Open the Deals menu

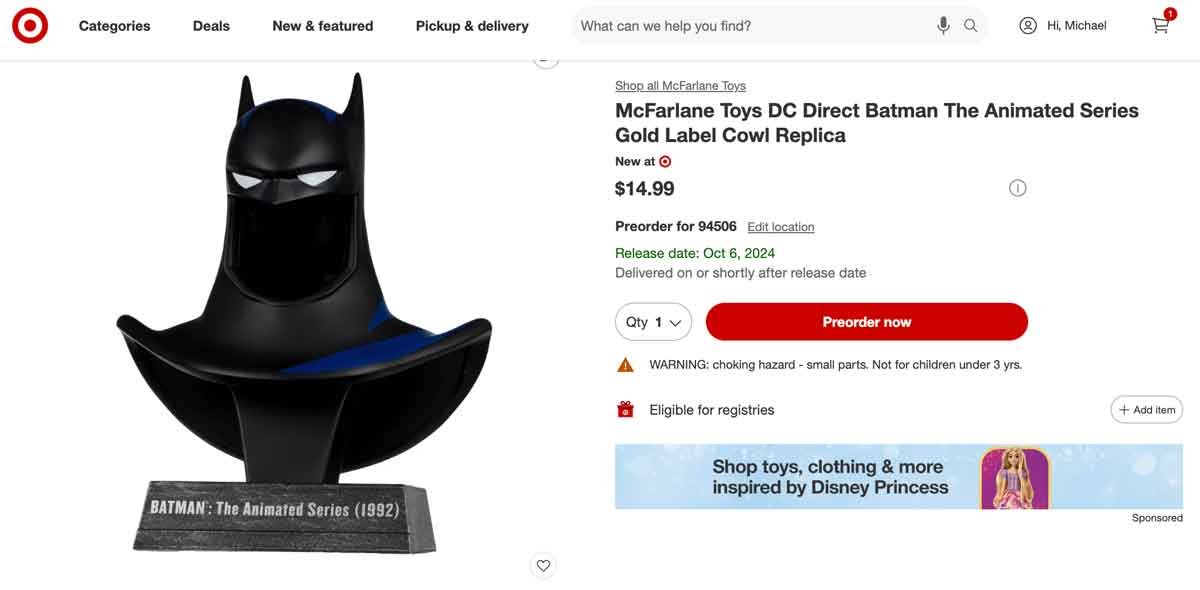click(x=211, y=26)
